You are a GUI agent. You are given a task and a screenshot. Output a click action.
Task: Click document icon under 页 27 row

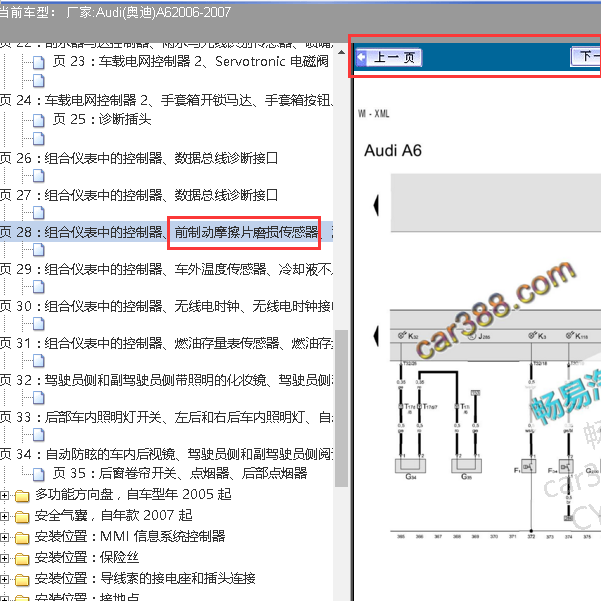[39, 213]
